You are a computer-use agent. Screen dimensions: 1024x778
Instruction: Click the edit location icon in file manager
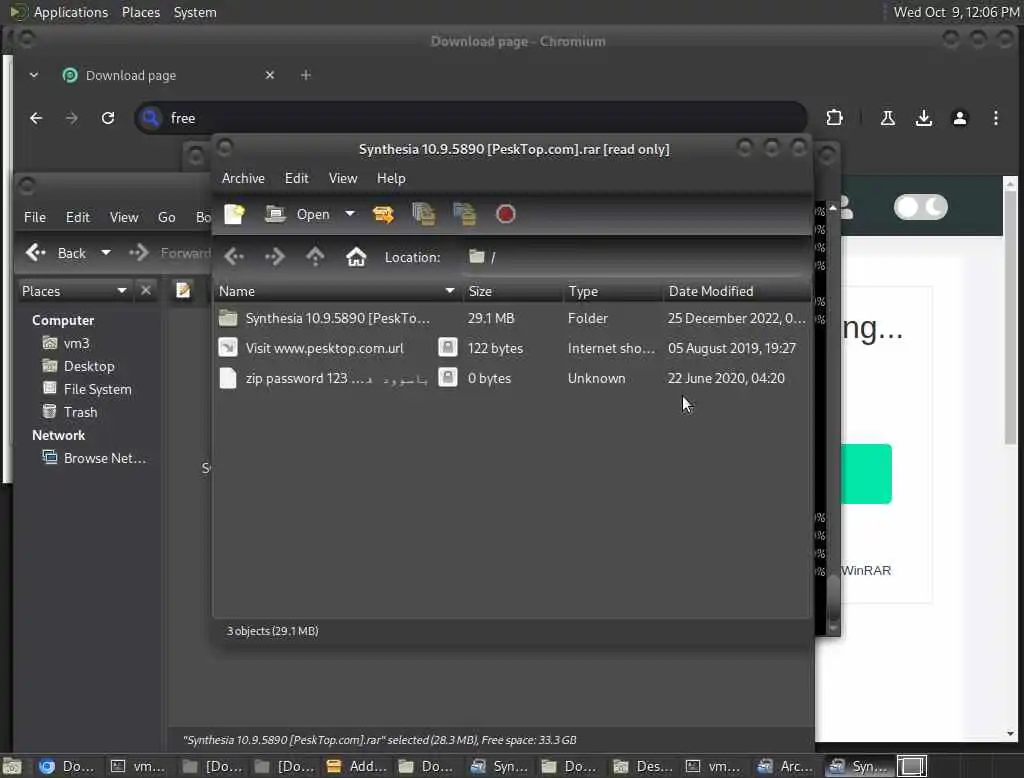click(x=184, y=290)
